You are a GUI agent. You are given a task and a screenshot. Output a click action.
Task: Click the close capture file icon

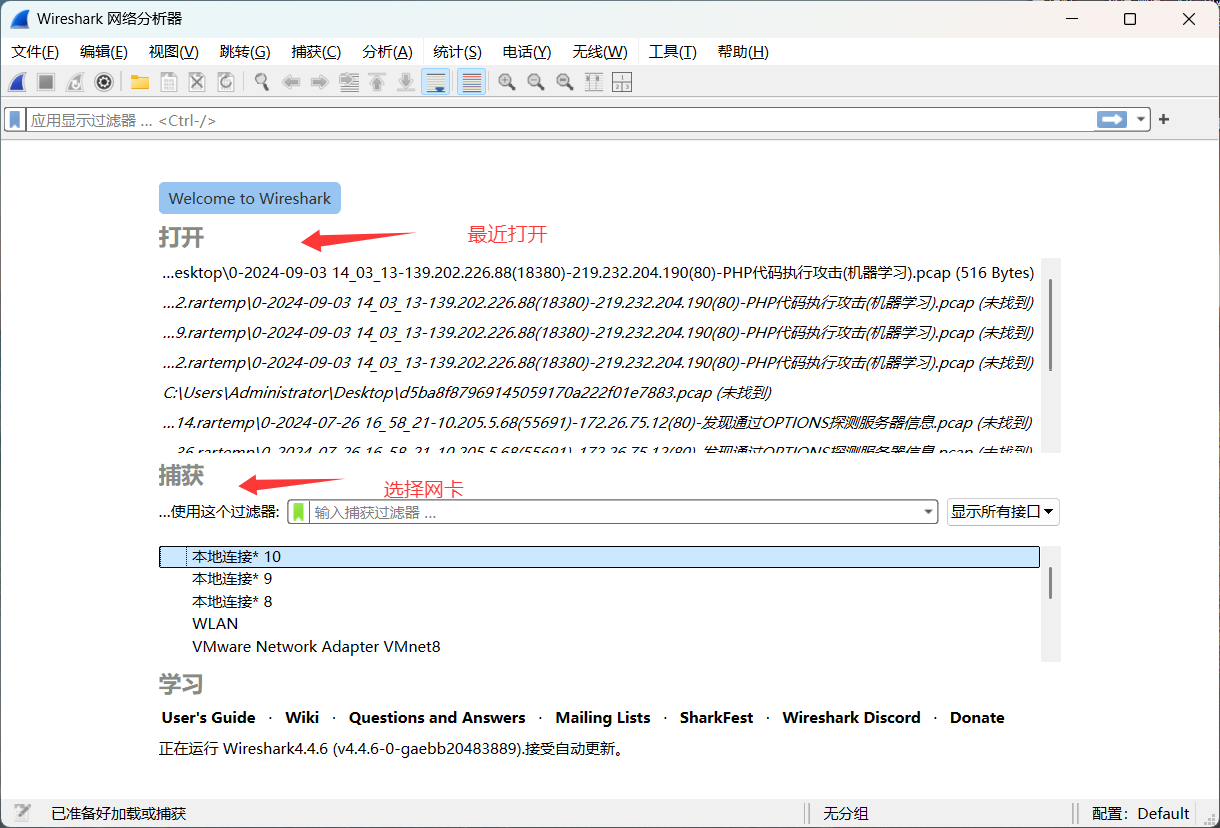tap(197, 82)
